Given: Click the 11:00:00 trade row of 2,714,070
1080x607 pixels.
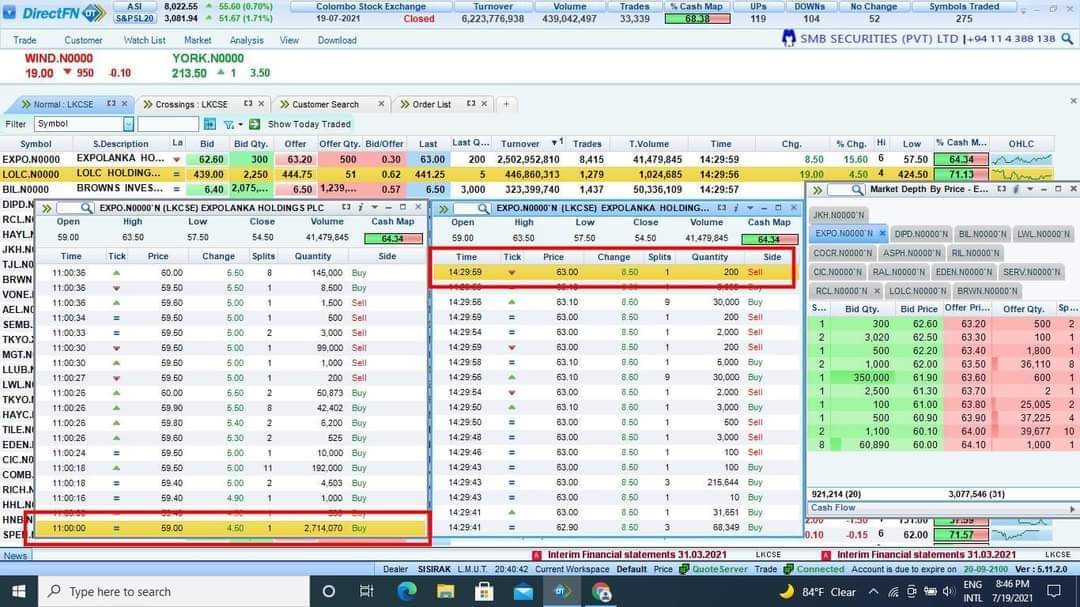Looking at the screenshot, I should pos(229,528).
